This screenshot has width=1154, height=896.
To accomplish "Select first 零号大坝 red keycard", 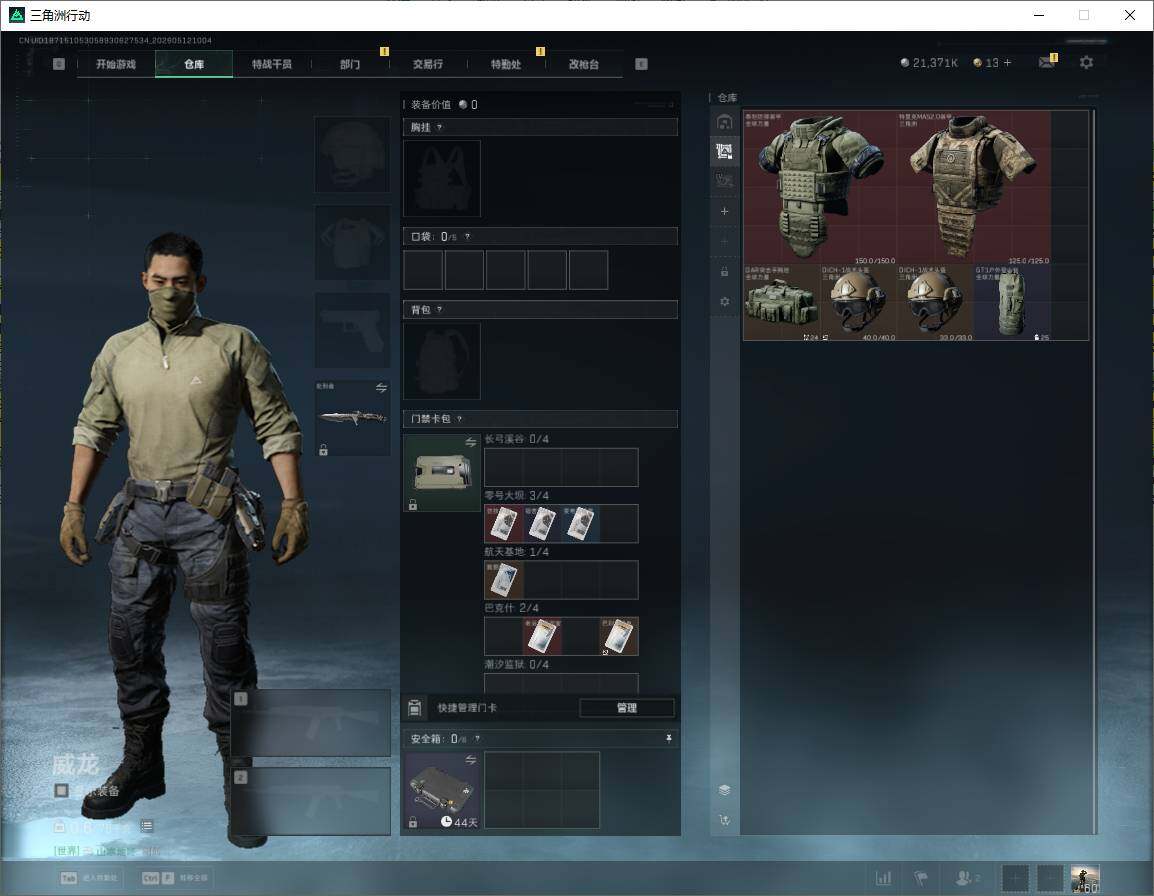I will (503, 523).
